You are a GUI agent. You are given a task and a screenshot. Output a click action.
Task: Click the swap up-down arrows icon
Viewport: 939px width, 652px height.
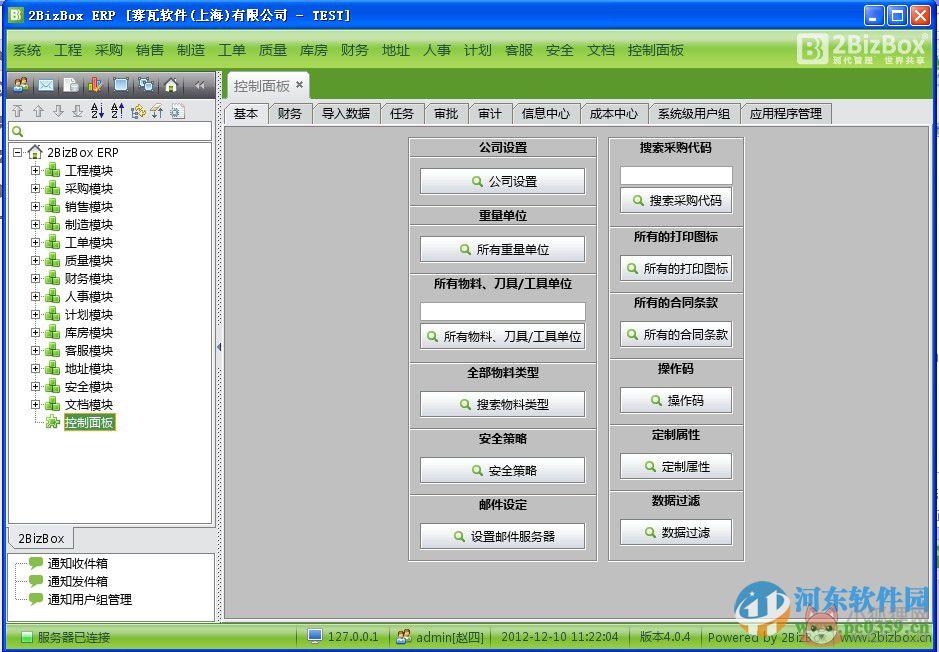157,111
